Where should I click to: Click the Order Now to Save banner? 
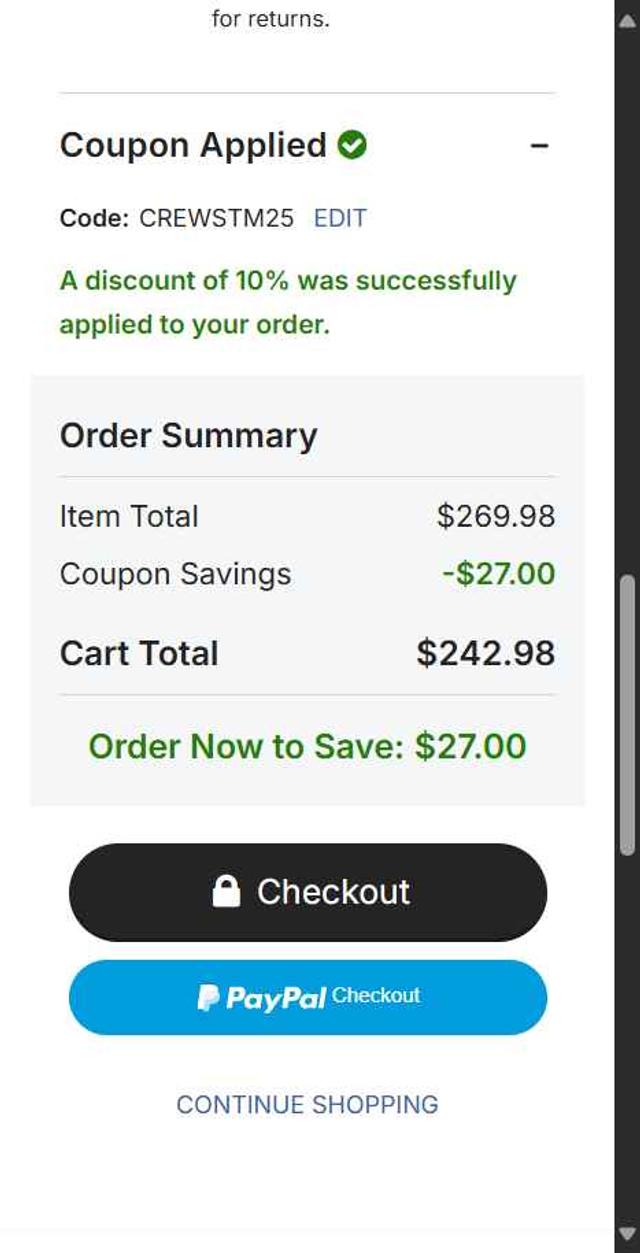point(307,746)
